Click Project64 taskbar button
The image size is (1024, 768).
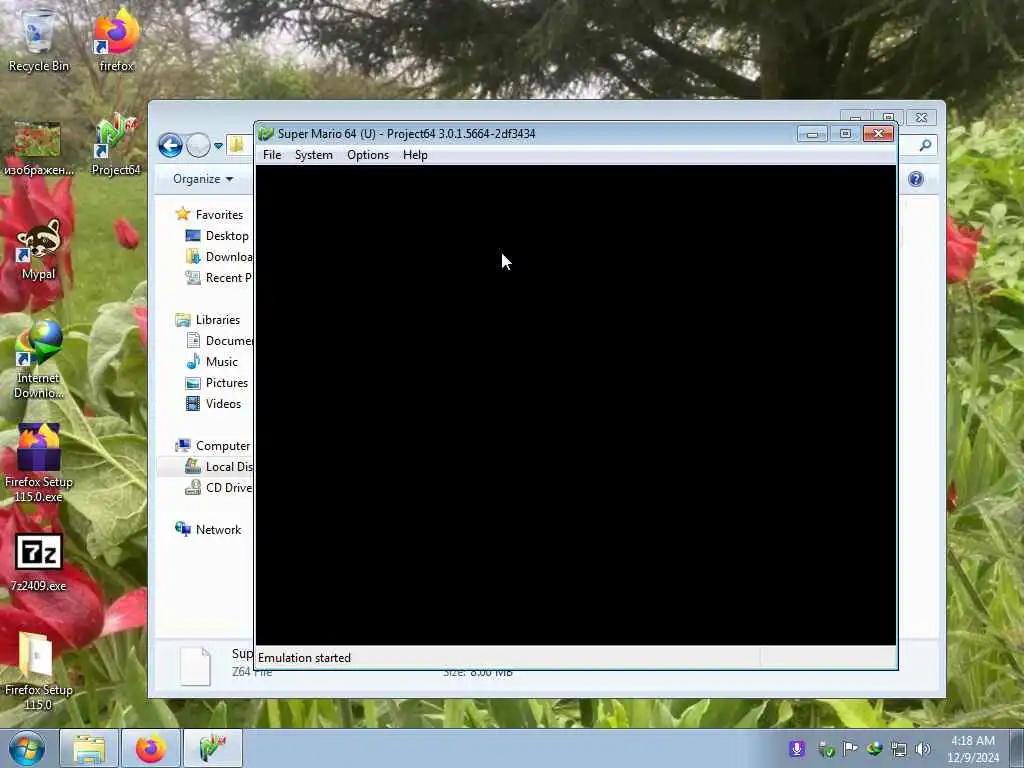tap(213, 748)
